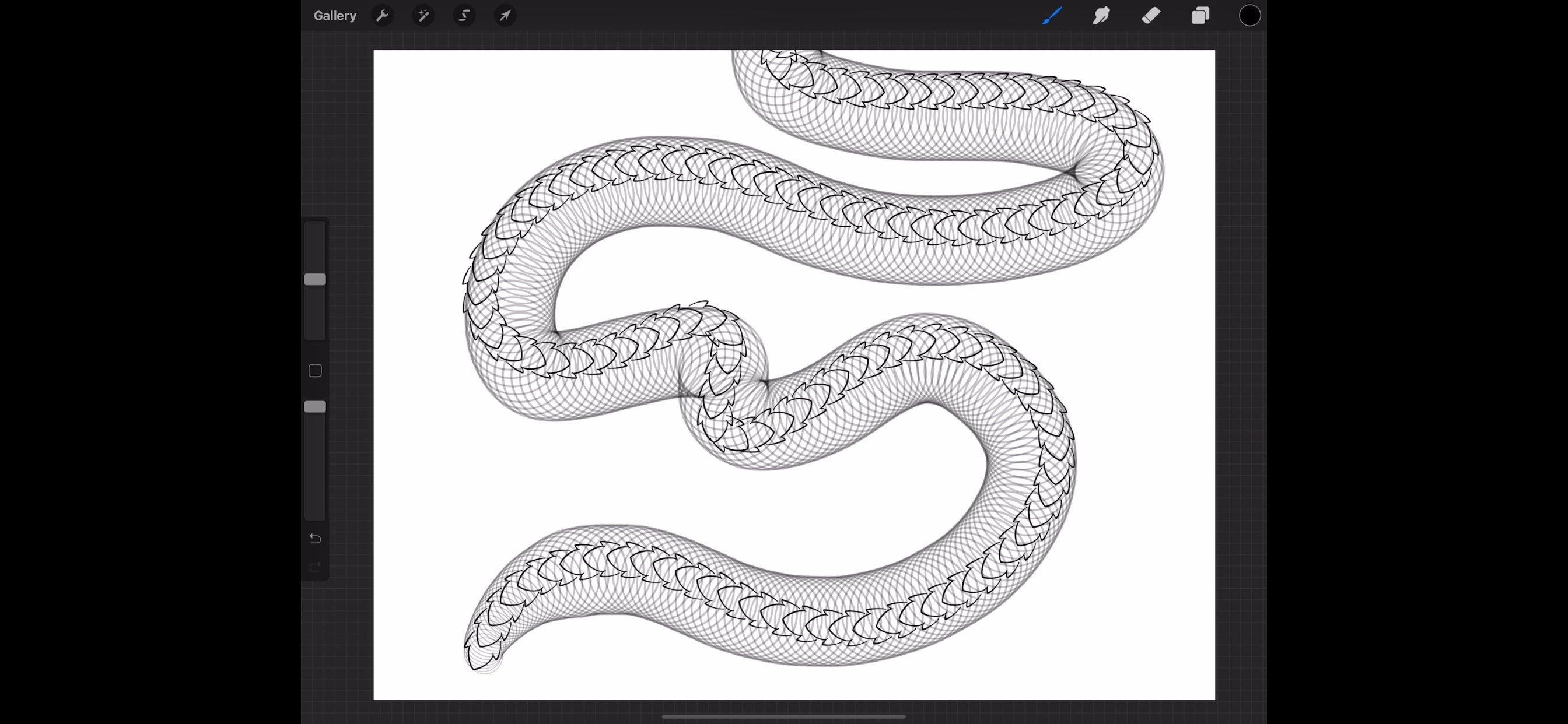1568x724 pixels.
Task: Select the Eraser tool
Action: point(1150,16)
